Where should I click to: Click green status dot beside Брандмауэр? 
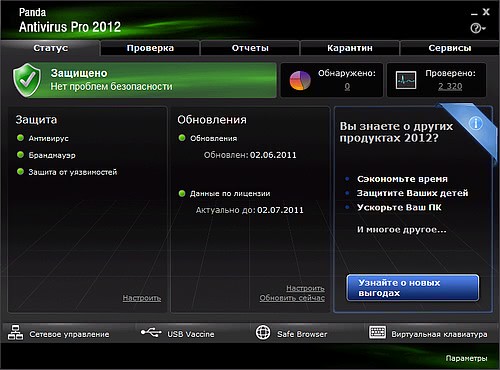(20, 155)
